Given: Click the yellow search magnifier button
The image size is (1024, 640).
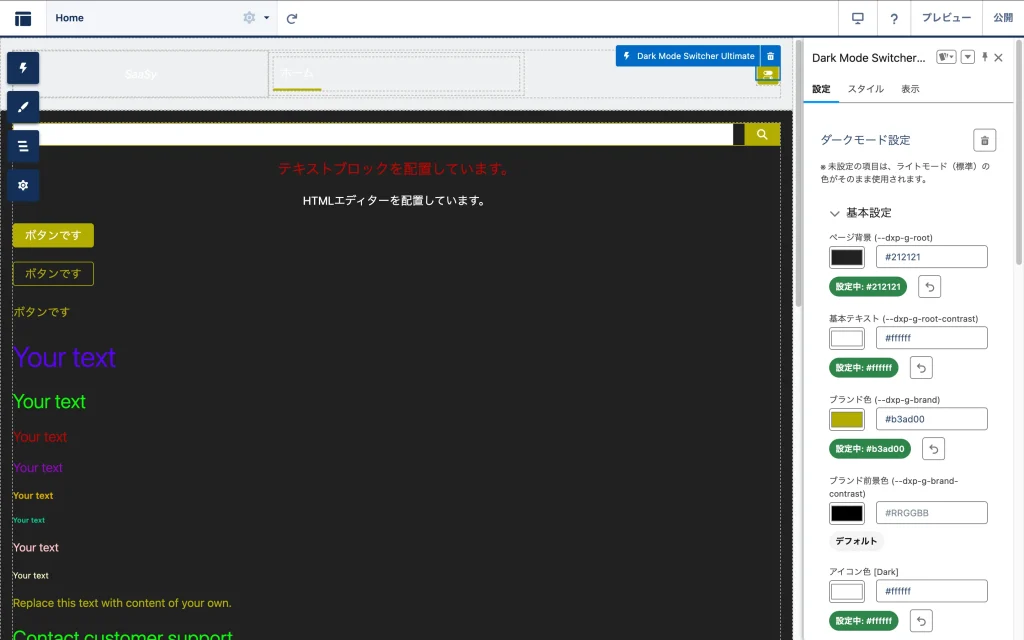Looking at the screenshot, I should click(762, 135).
